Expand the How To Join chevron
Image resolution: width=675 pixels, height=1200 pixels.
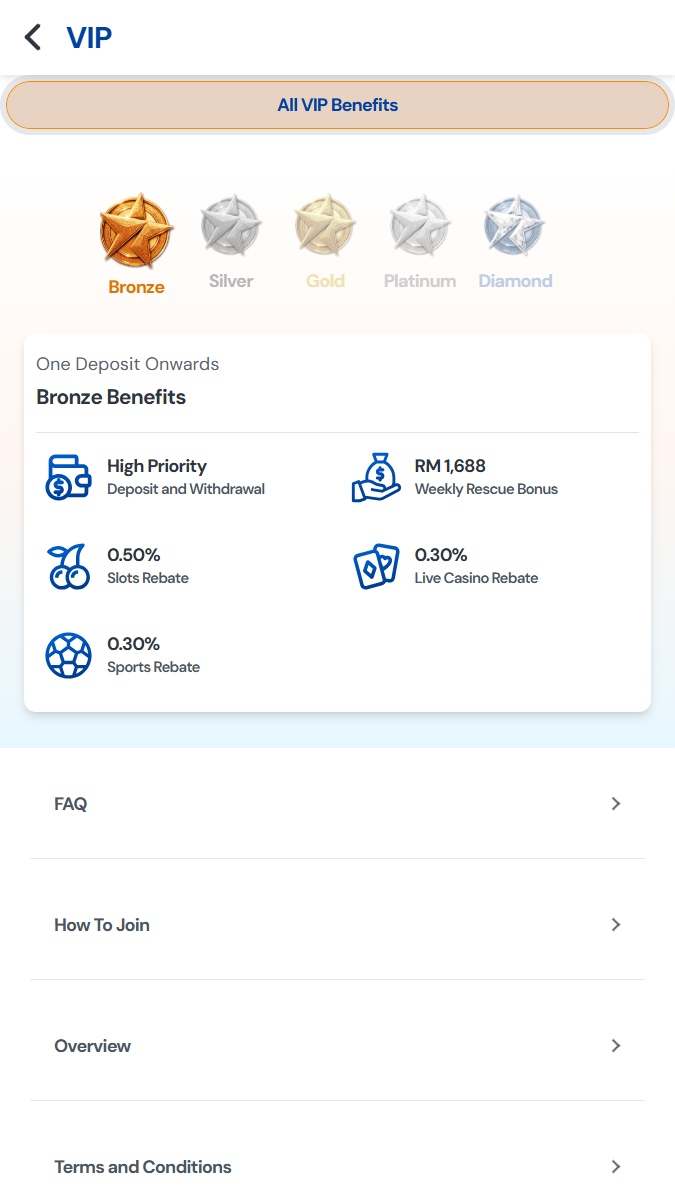point(616,925)
